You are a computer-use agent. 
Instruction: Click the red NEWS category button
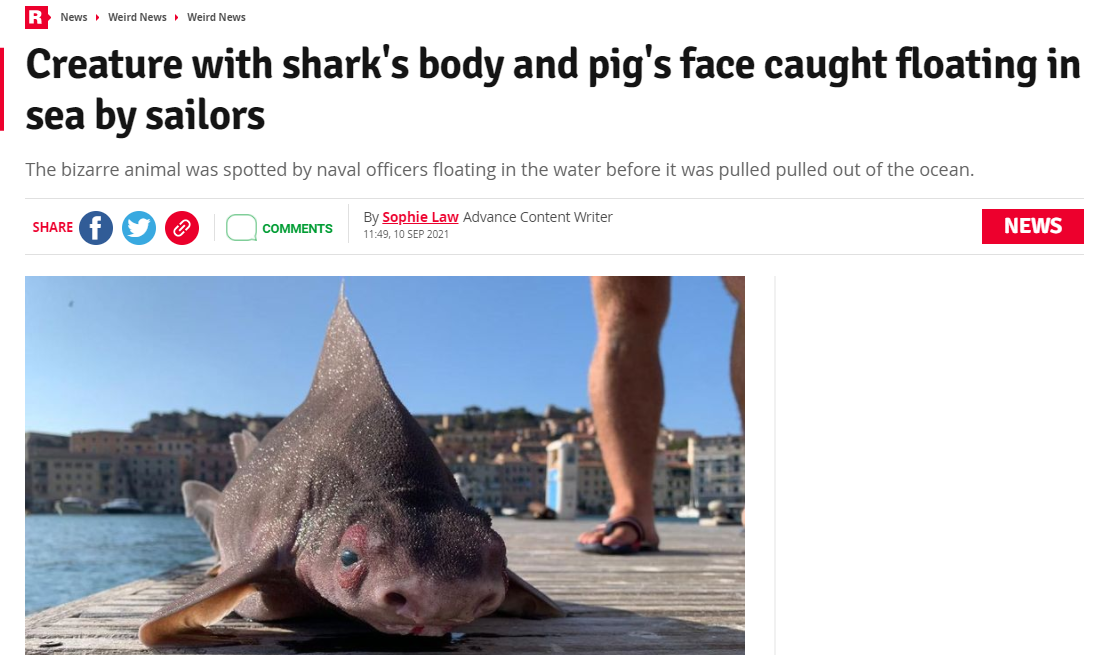1032,226
